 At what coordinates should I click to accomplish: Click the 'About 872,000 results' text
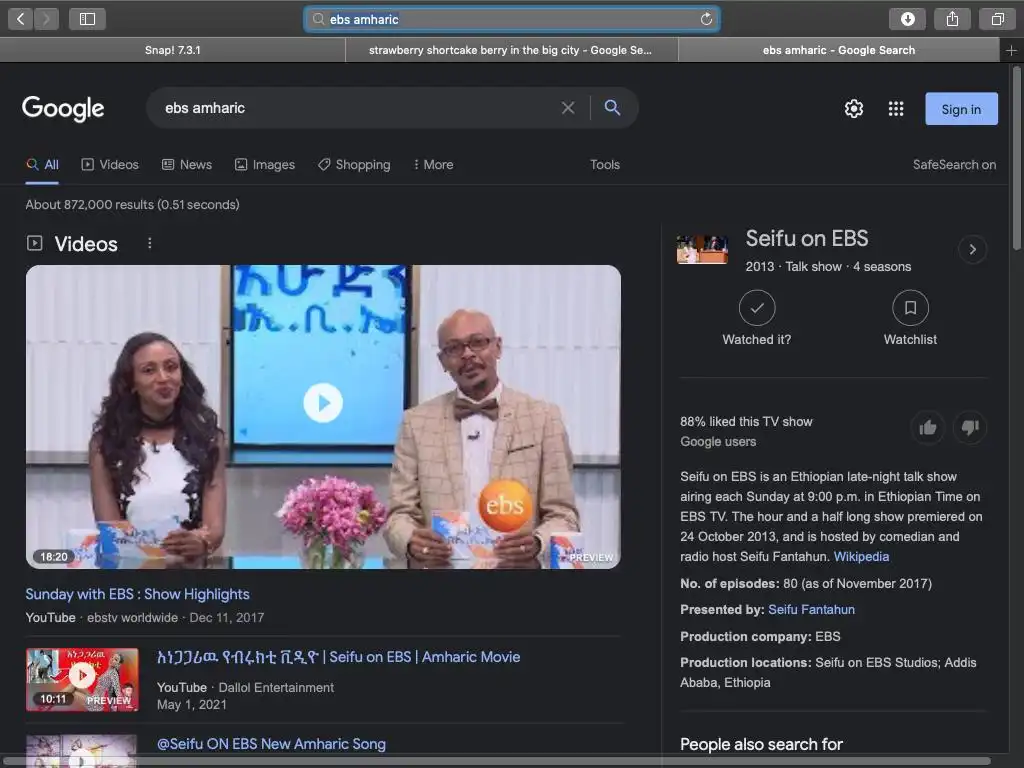[133, 204]
